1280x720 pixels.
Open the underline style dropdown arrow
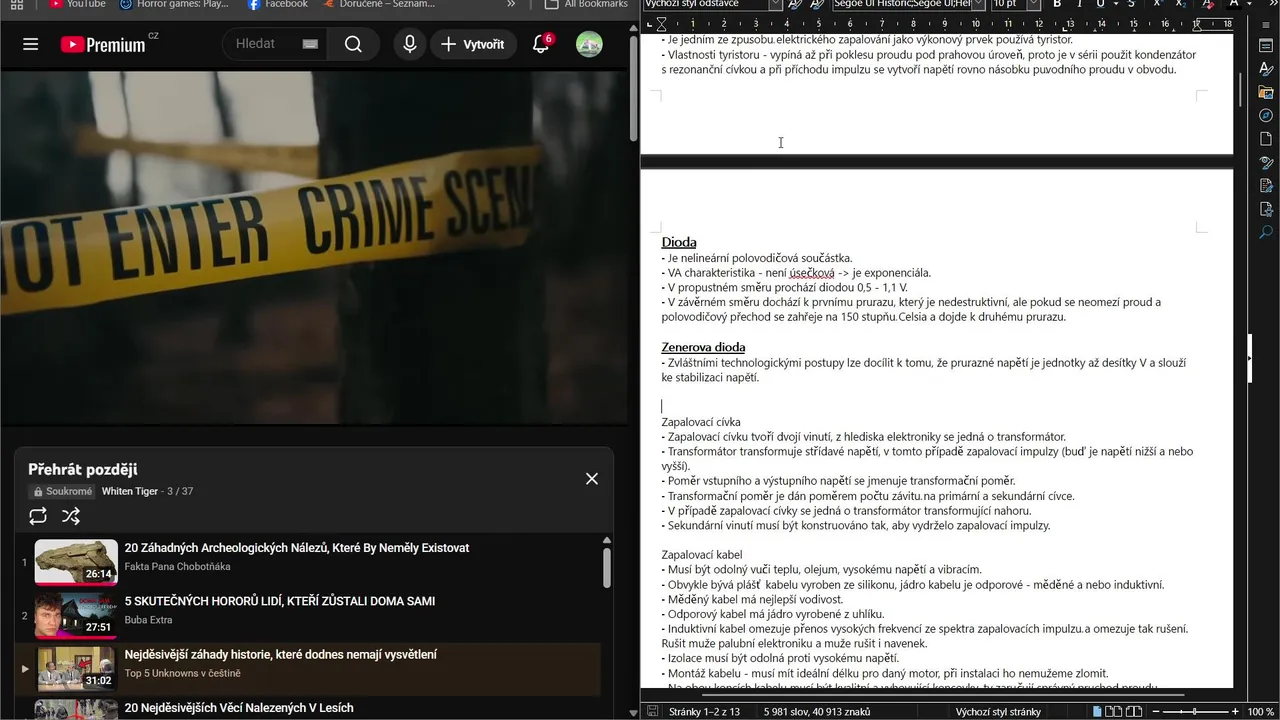(x=1114, y=4)
